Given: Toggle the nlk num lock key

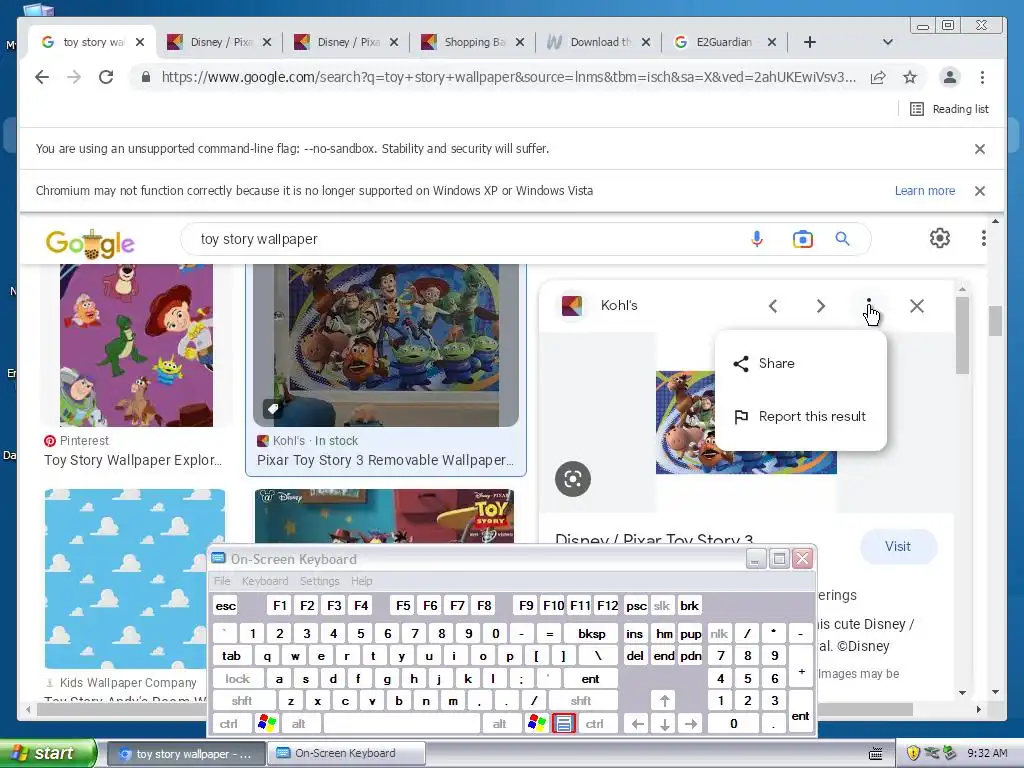Looking at the screenshot, I should coord(719,634).
